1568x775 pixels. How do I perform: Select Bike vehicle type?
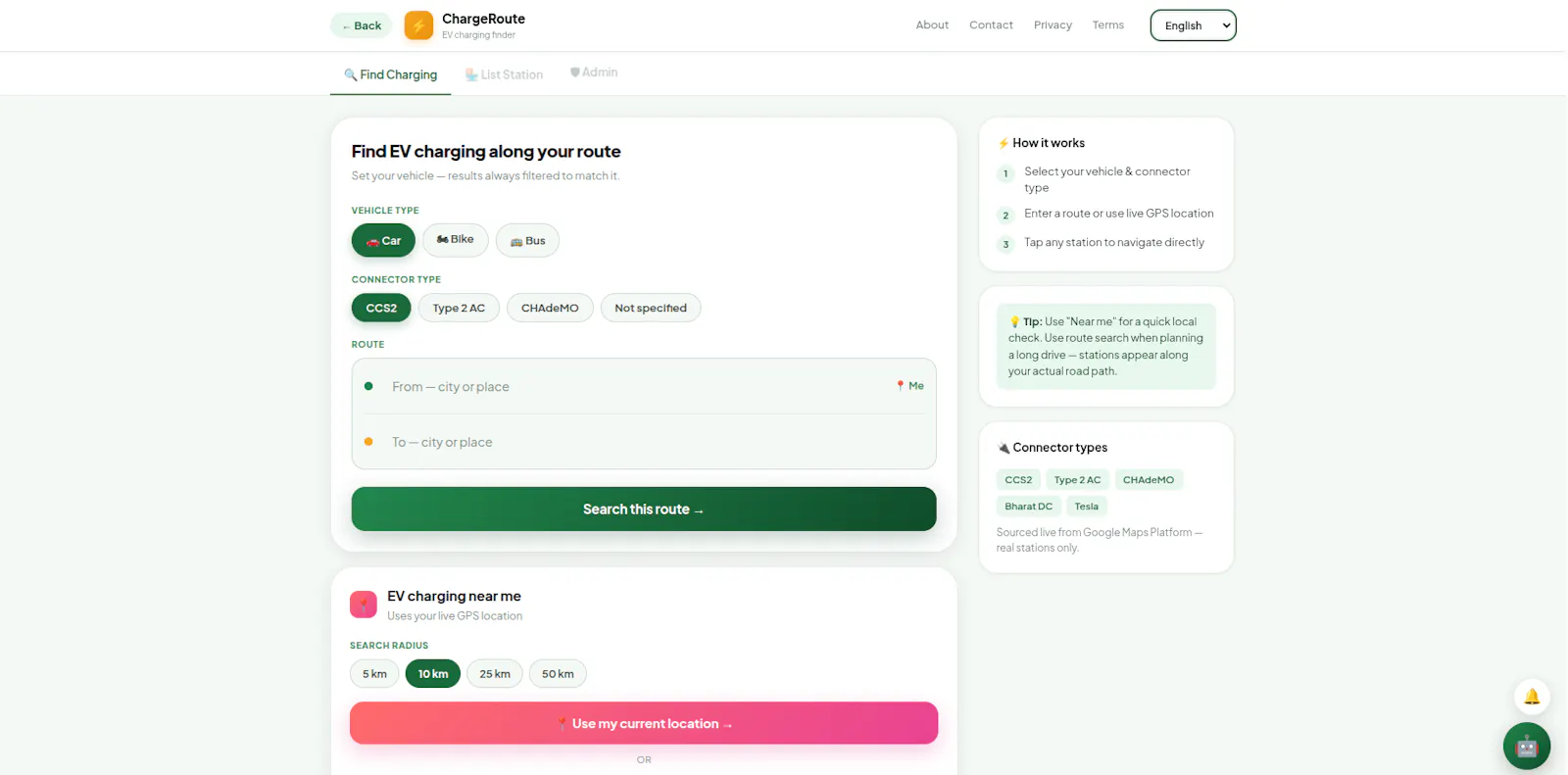click(x=456, y=240)
